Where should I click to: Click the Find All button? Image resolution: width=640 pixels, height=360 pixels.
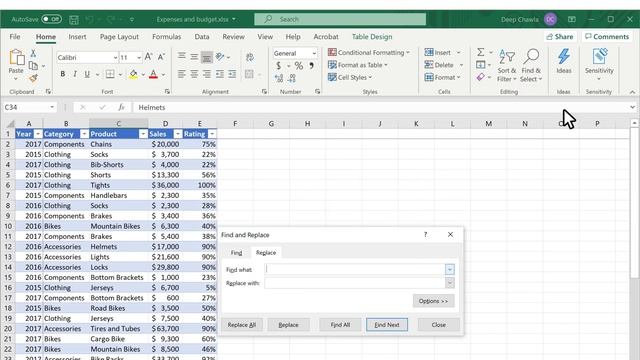[340, 325]
